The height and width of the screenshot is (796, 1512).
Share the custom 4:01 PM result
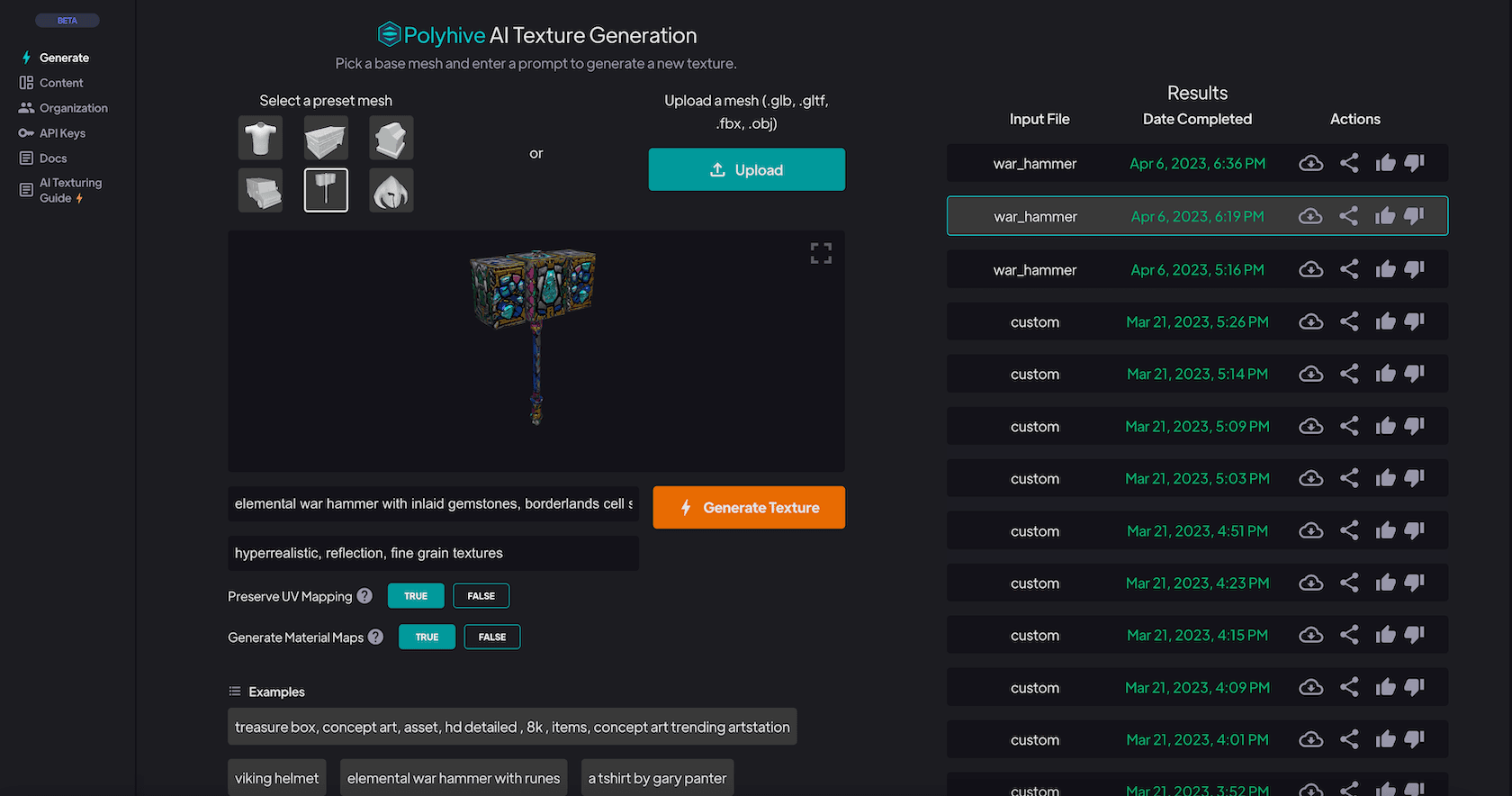[x=1349, y=739]
